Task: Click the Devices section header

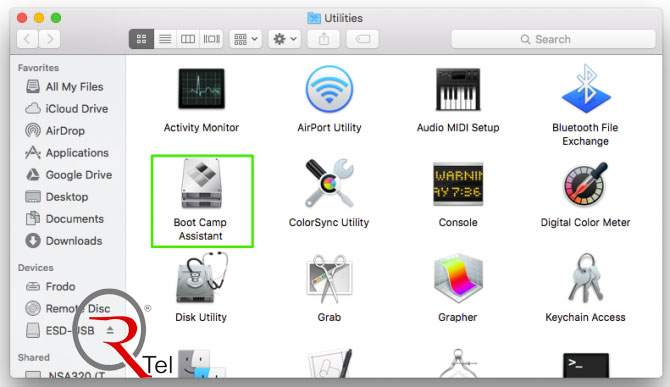Action: [x=35, y=267]
